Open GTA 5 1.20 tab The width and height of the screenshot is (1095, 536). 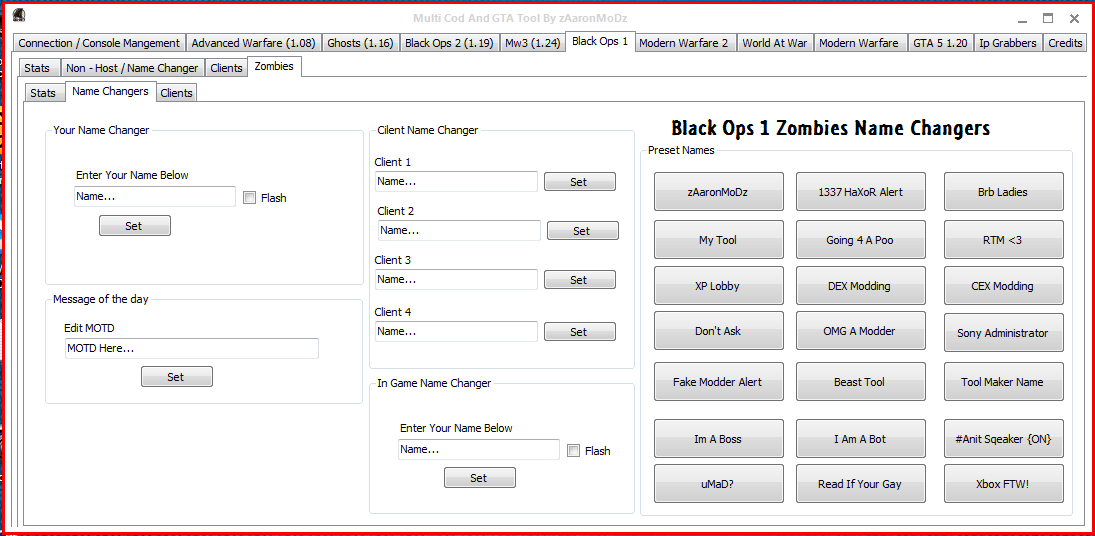click(941, 43)
